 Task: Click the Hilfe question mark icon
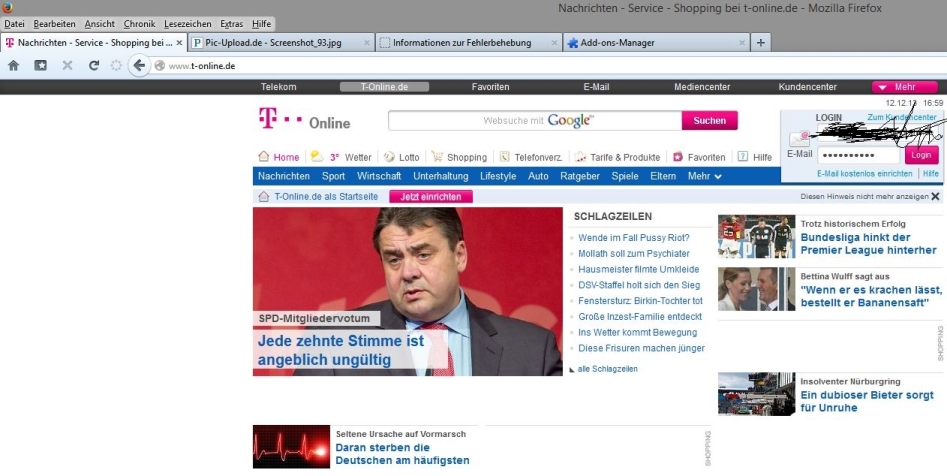pos(743,156)
